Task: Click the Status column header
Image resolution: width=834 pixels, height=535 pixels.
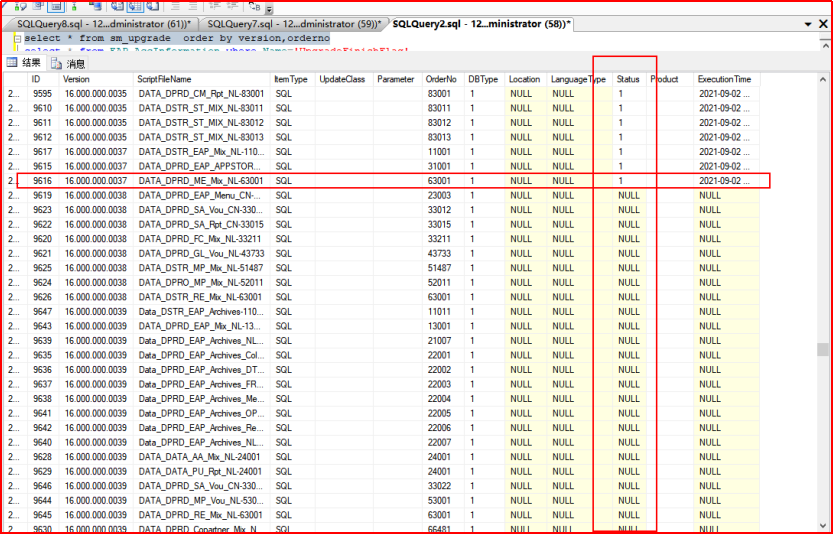Action: 628,79
